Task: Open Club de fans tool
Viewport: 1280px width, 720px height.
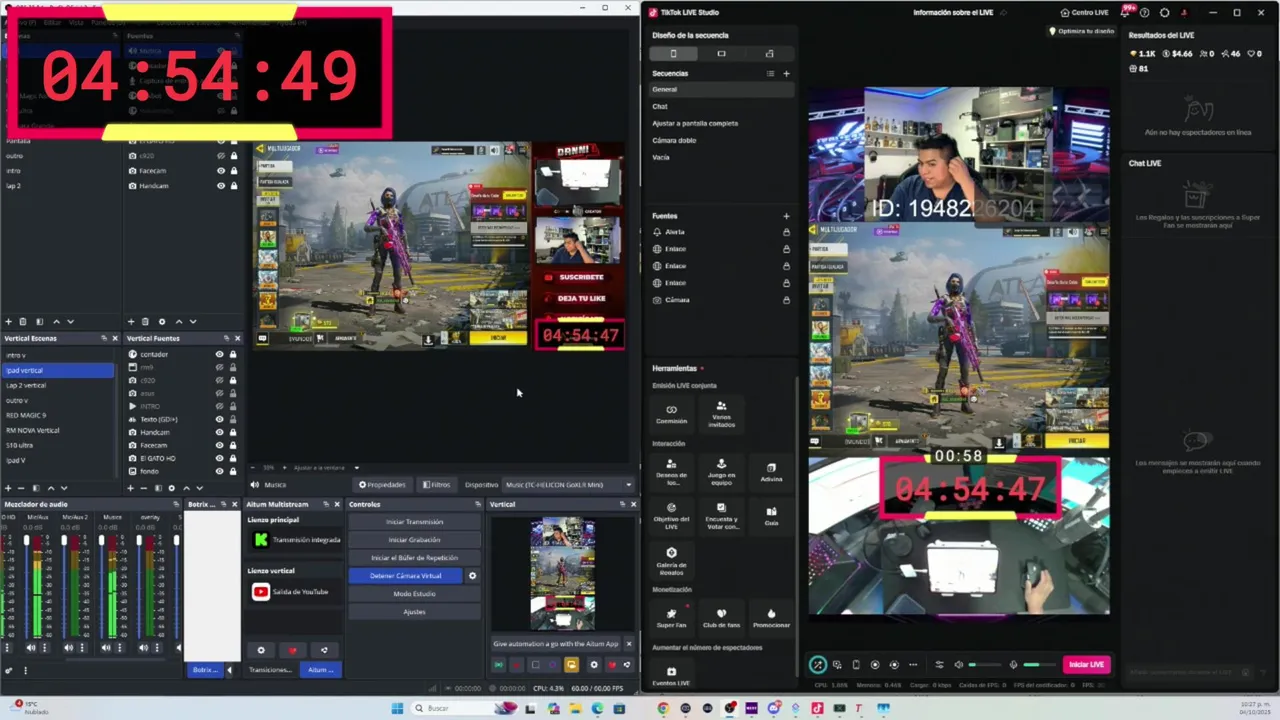Action: pyautogui.click(x=721, y=617)
